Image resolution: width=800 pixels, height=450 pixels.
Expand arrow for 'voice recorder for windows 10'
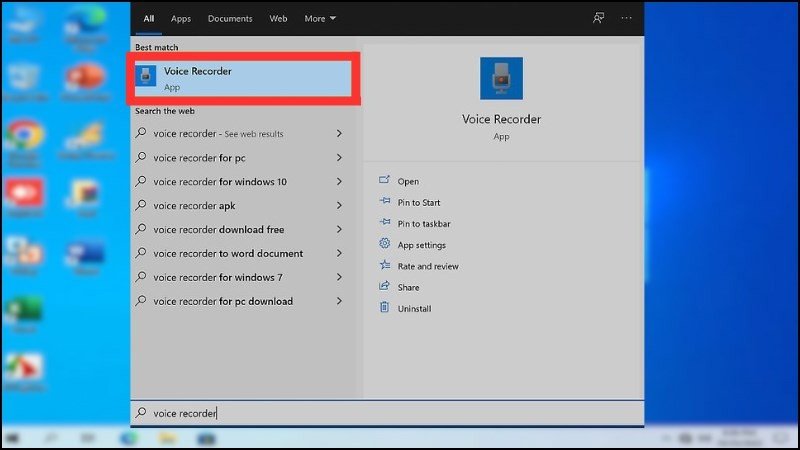pos(339,182)
